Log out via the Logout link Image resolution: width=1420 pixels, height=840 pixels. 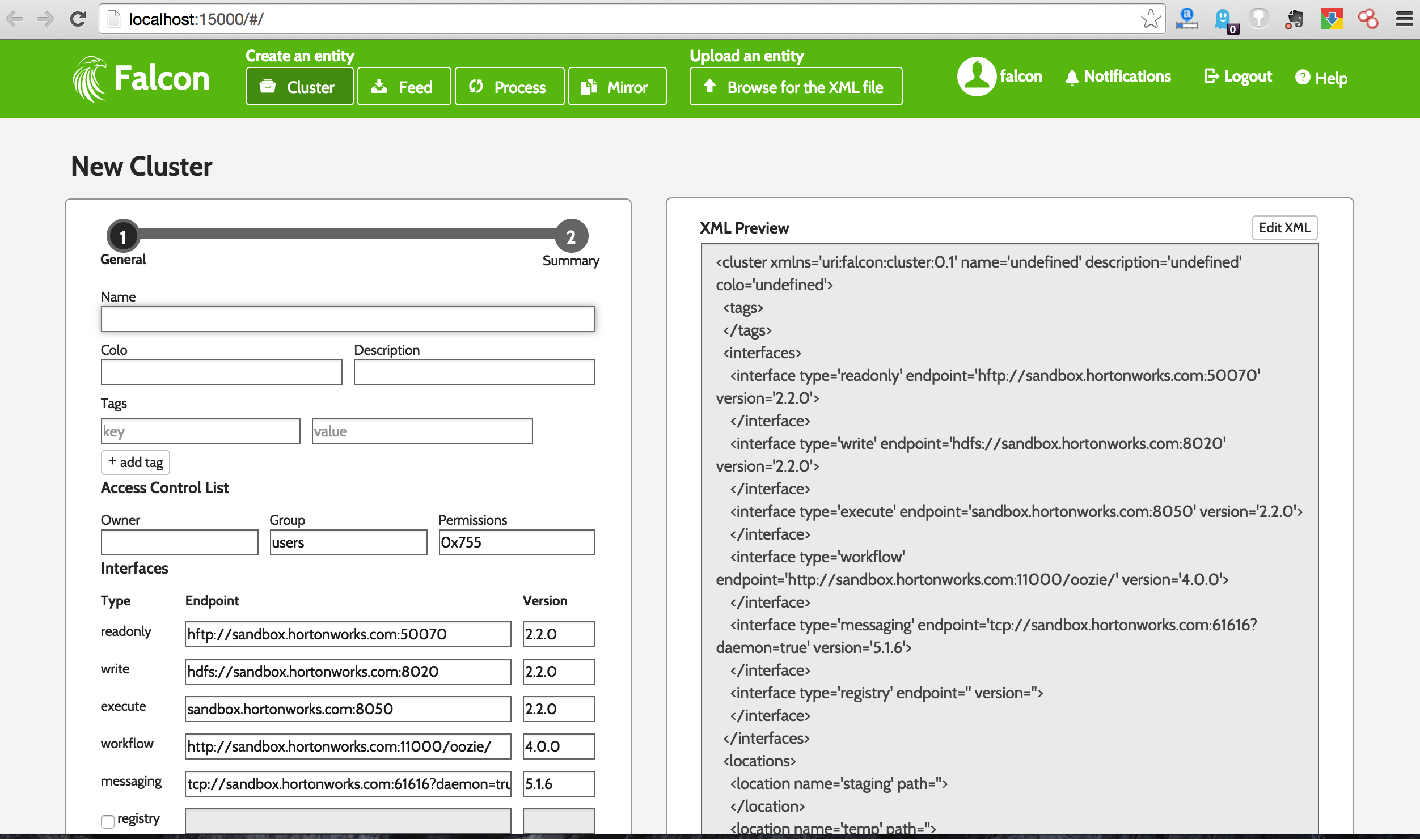1238,77
